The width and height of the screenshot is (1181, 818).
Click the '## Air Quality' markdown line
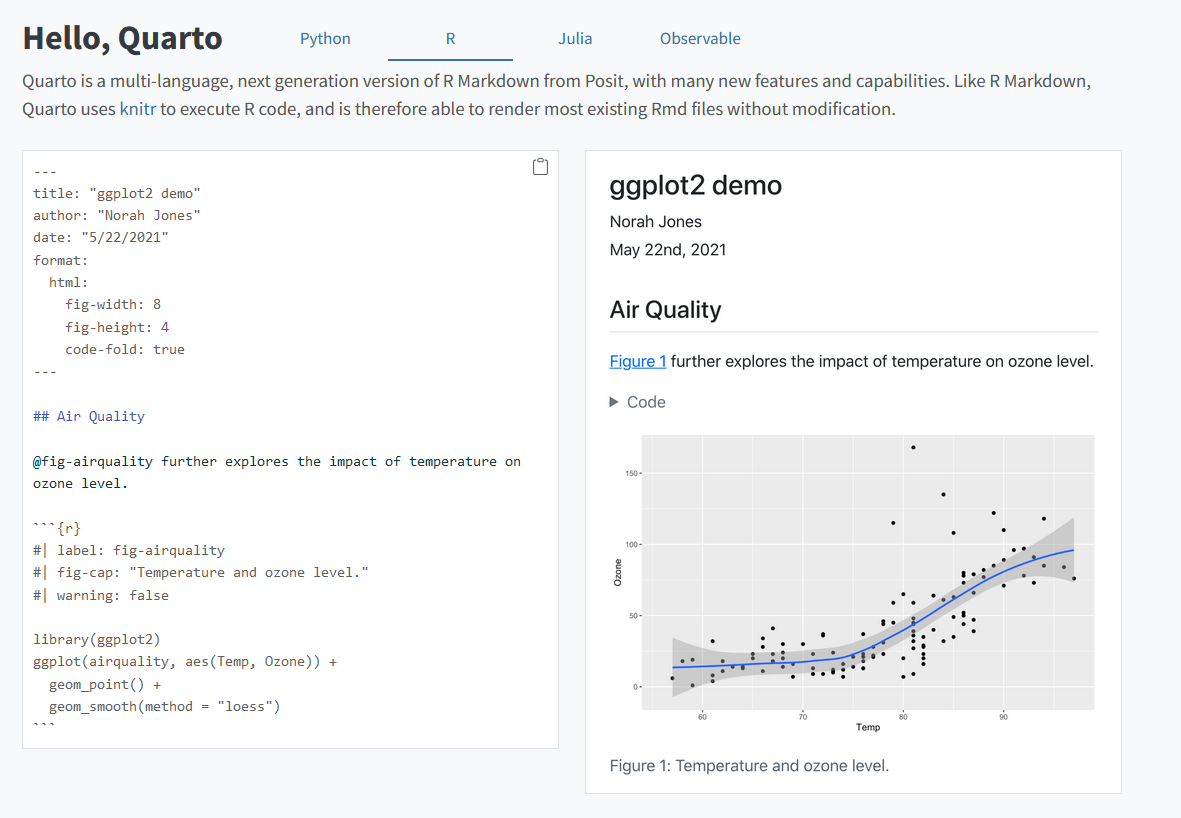click(89, 417)
